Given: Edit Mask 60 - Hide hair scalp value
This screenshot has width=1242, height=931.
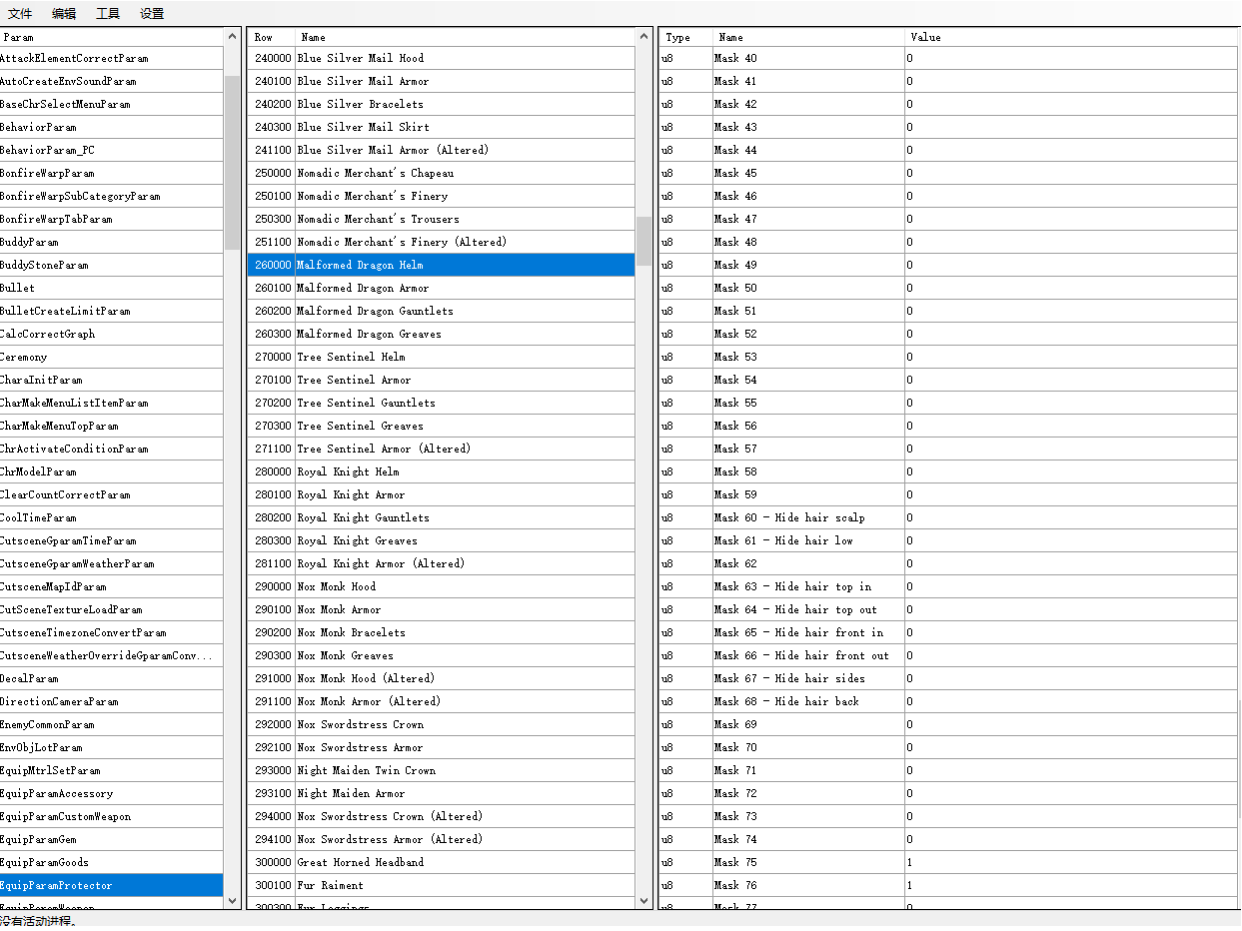Looking at the screenshot, I should [1070, 518].
